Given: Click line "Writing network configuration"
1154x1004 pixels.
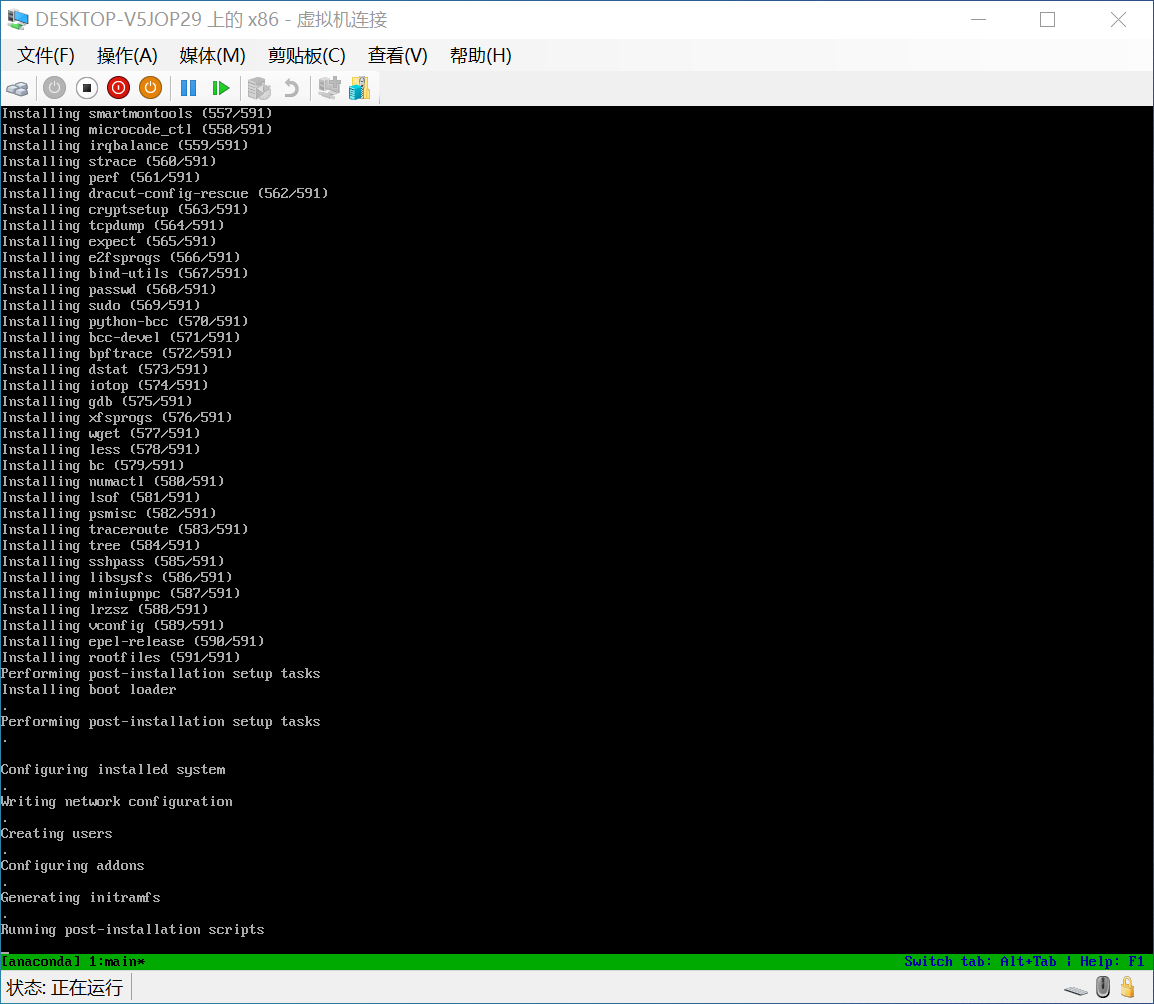Looking at the screenshot, I should [116, 802].
